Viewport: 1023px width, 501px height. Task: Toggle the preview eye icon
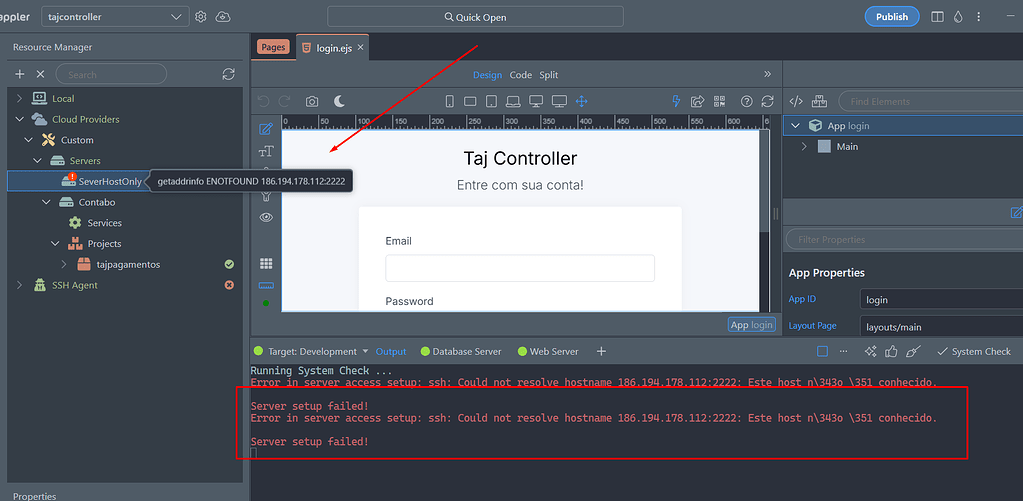pyautogui.click(x=266, y=218)
